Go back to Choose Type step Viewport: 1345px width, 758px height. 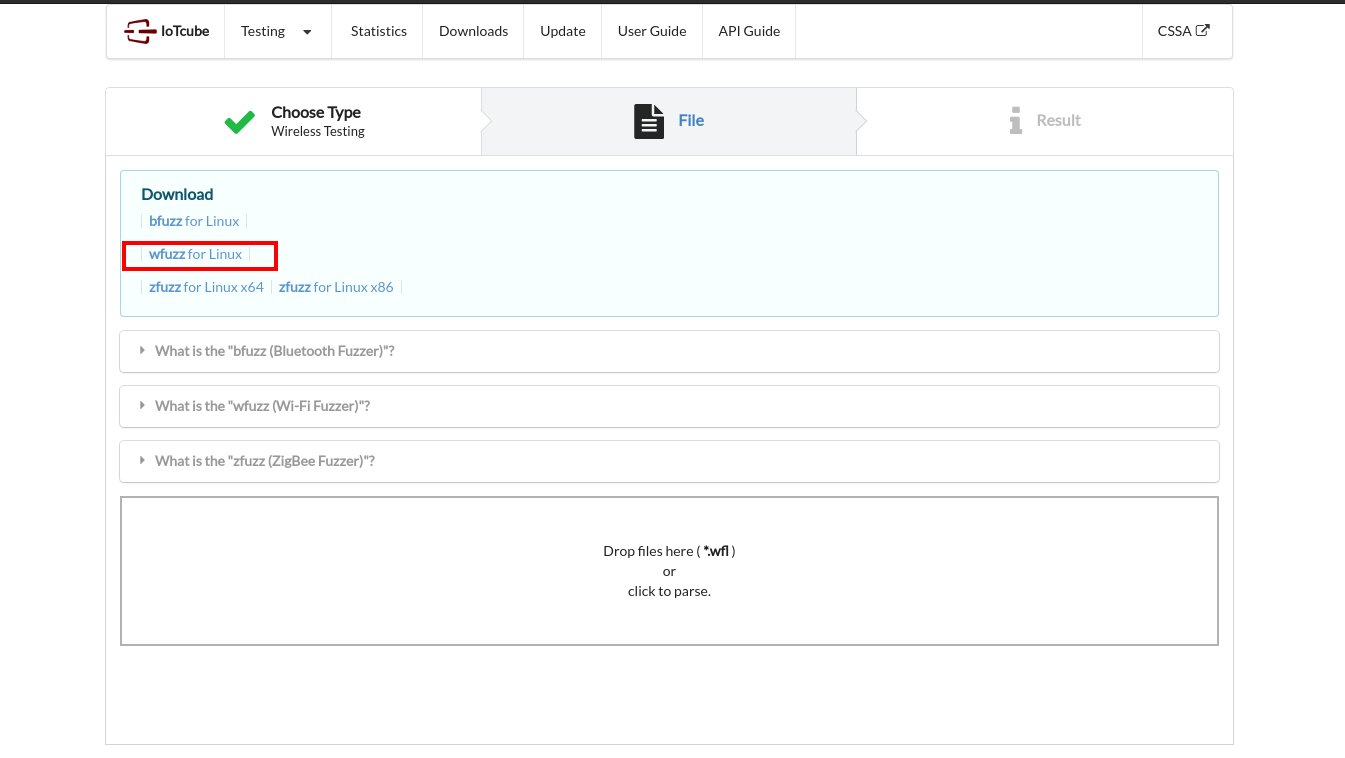click(x=316, y=121)
